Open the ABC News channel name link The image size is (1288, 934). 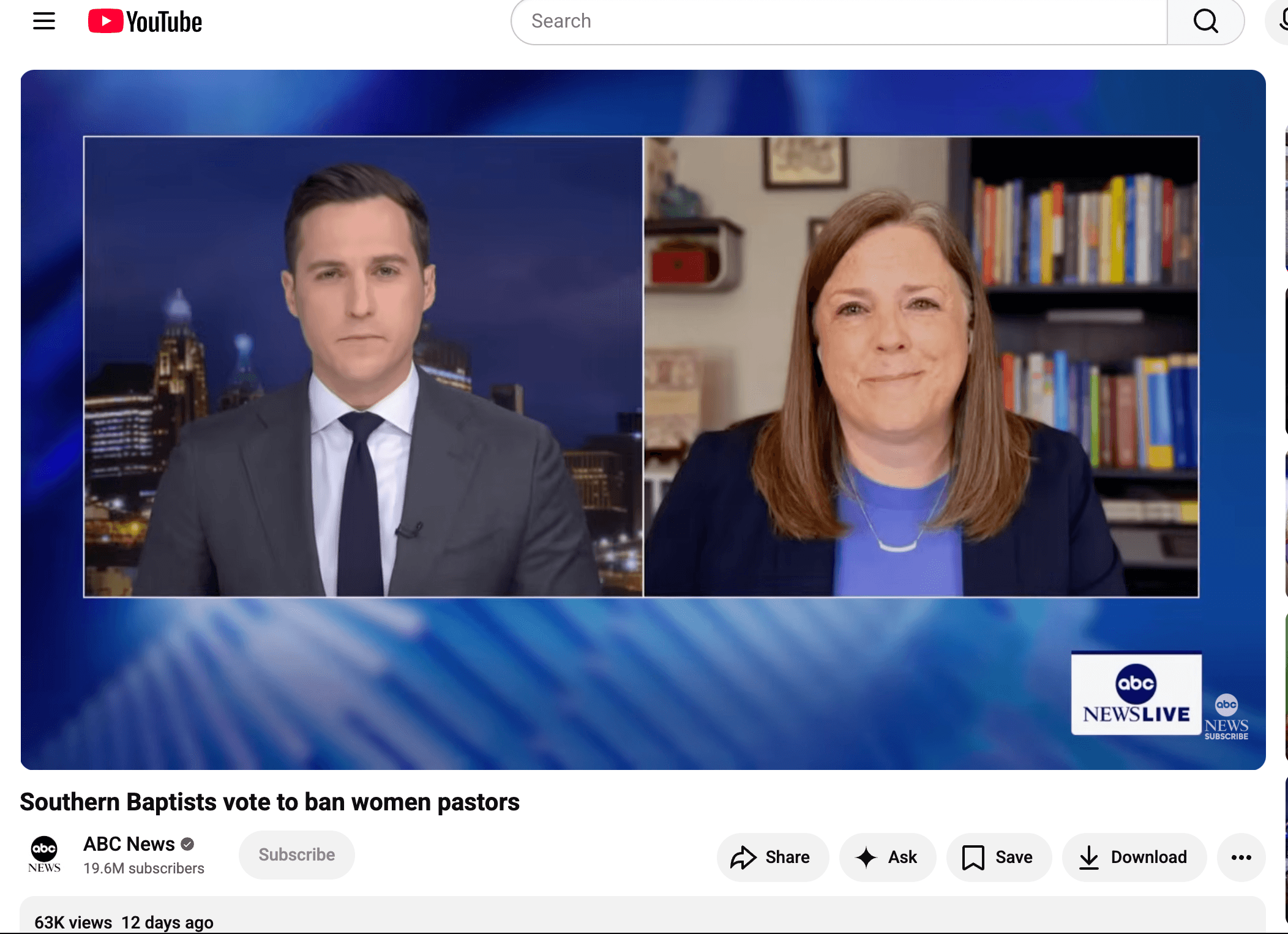129,843
